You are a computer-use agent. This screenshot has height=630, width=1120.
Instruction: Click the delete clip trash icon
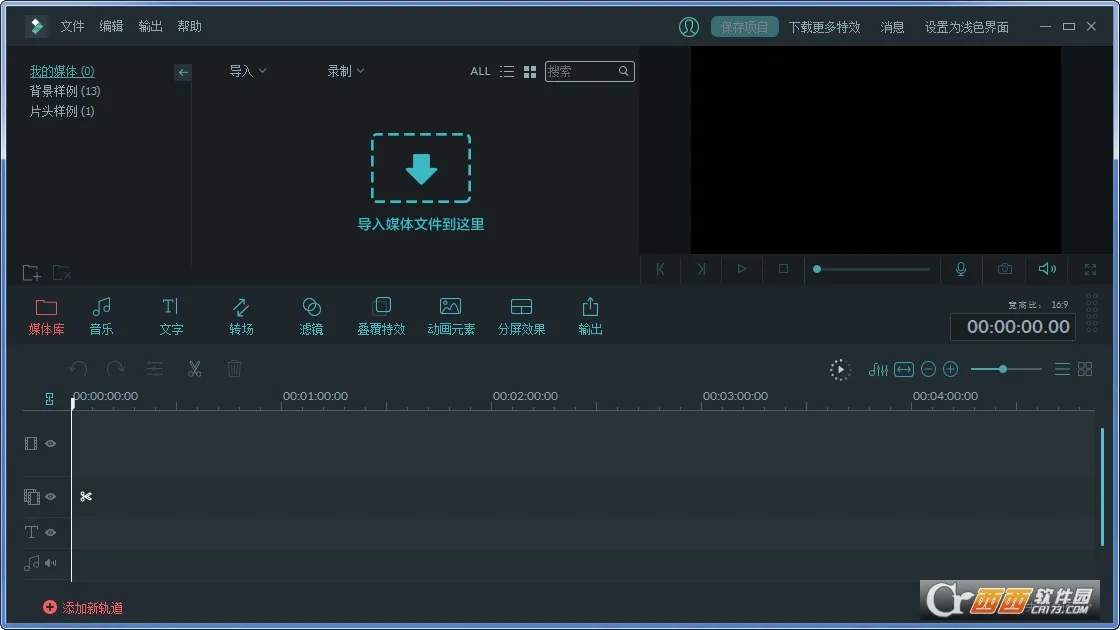(234, 369)
